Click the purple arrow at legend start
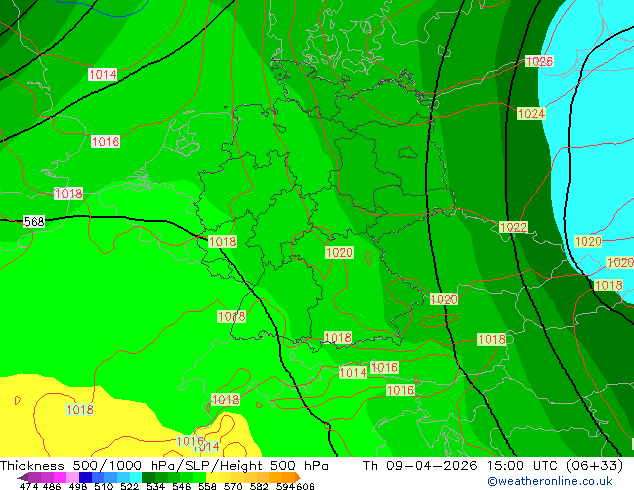The width and height of the screenshot is (634, 490). click(22, 477)
